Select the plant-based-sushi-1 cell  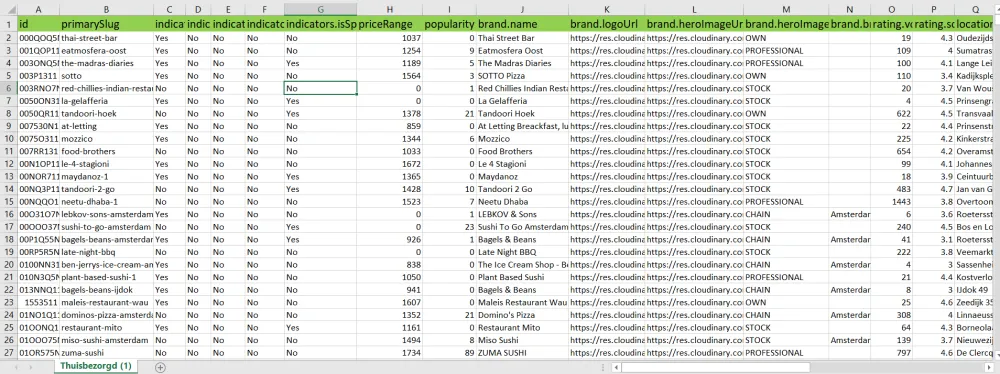pyautogui.click(x=106, y=277)
